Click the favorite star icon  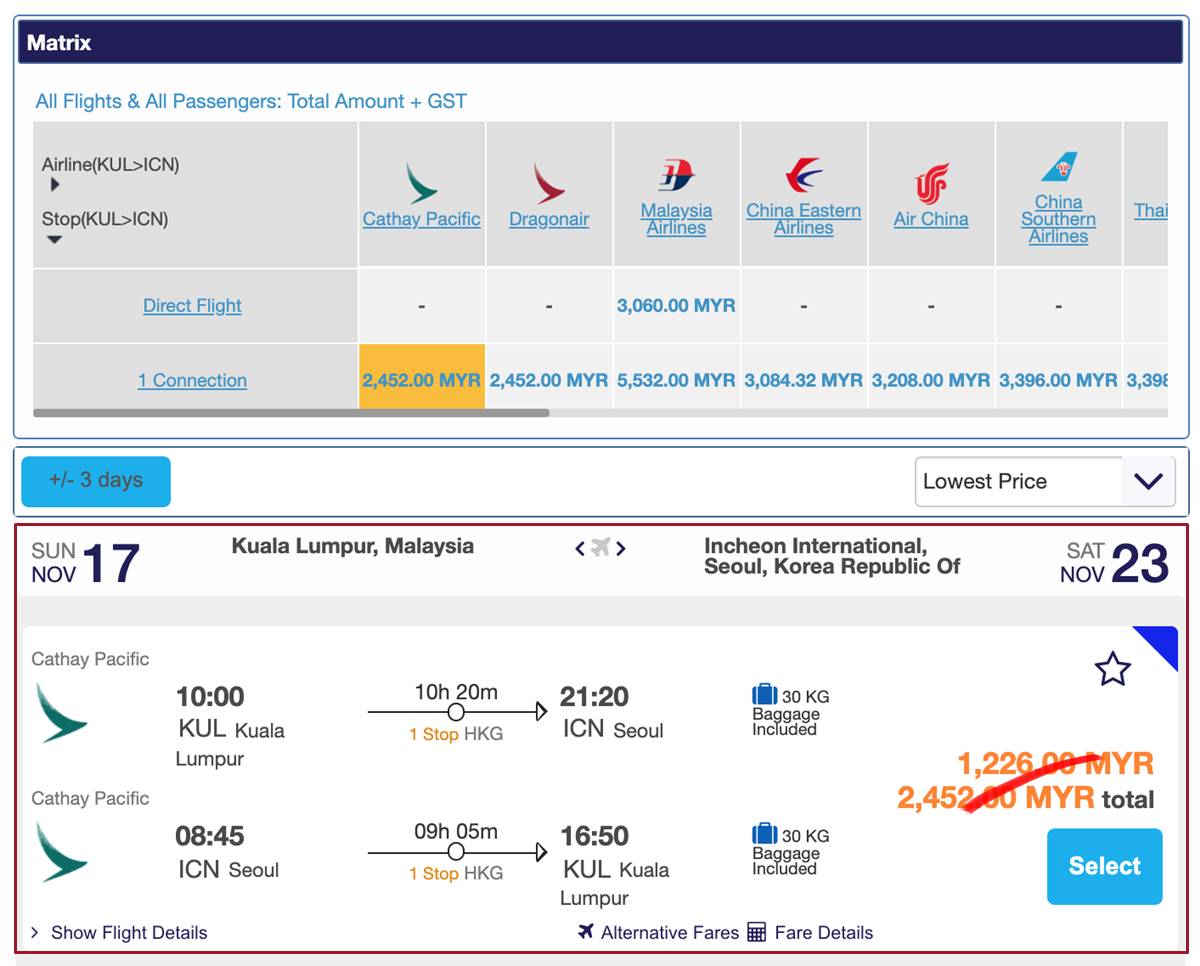coord(1112,669)
